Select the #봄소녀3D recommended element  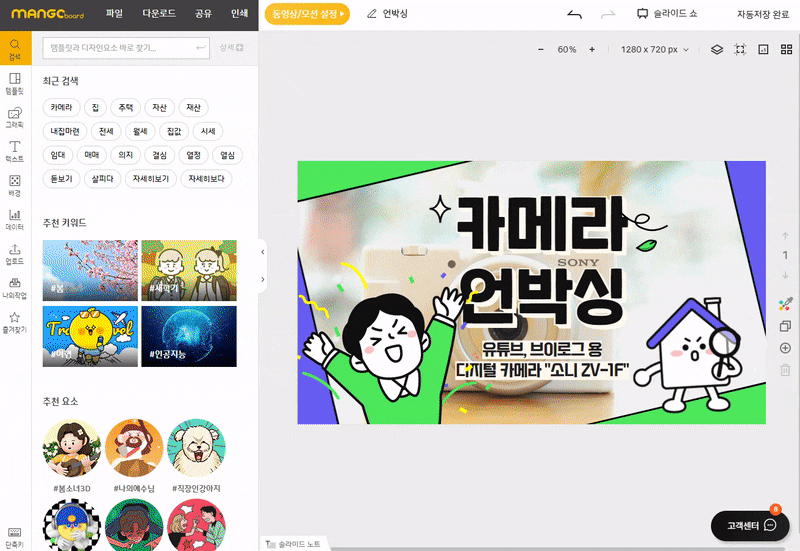71,449
